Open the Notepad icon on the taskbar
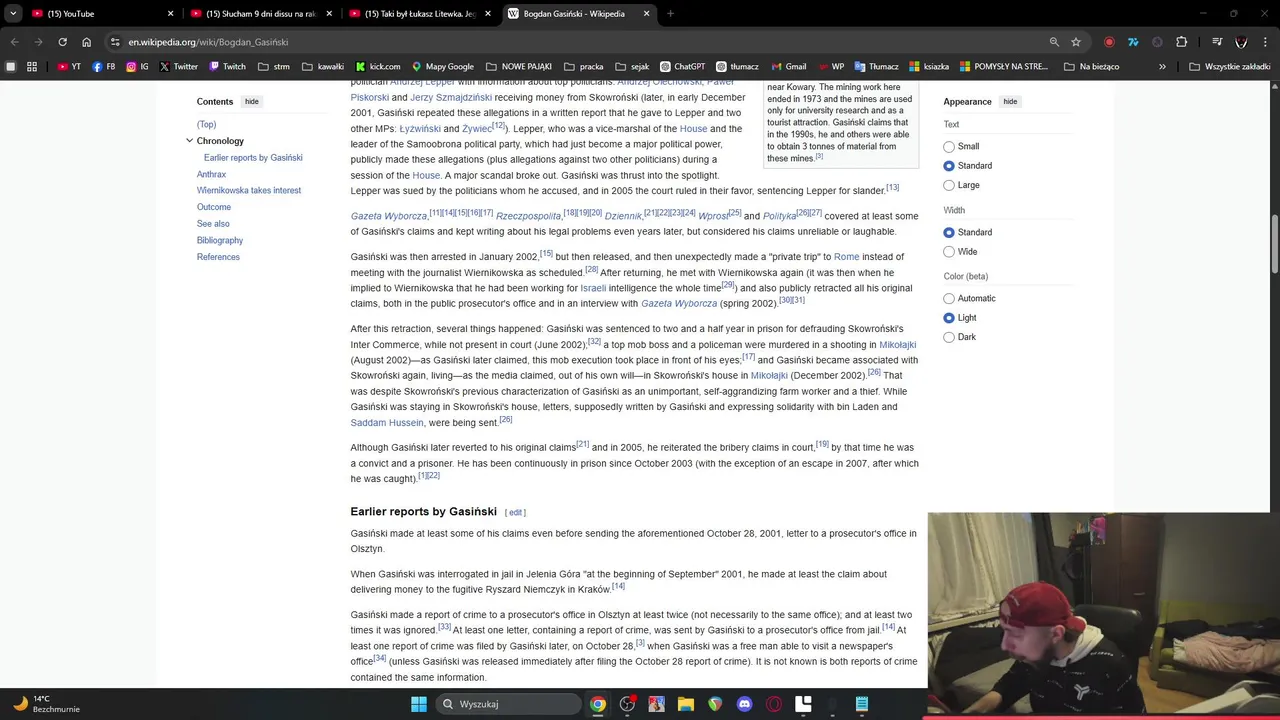 click(862, 704)
